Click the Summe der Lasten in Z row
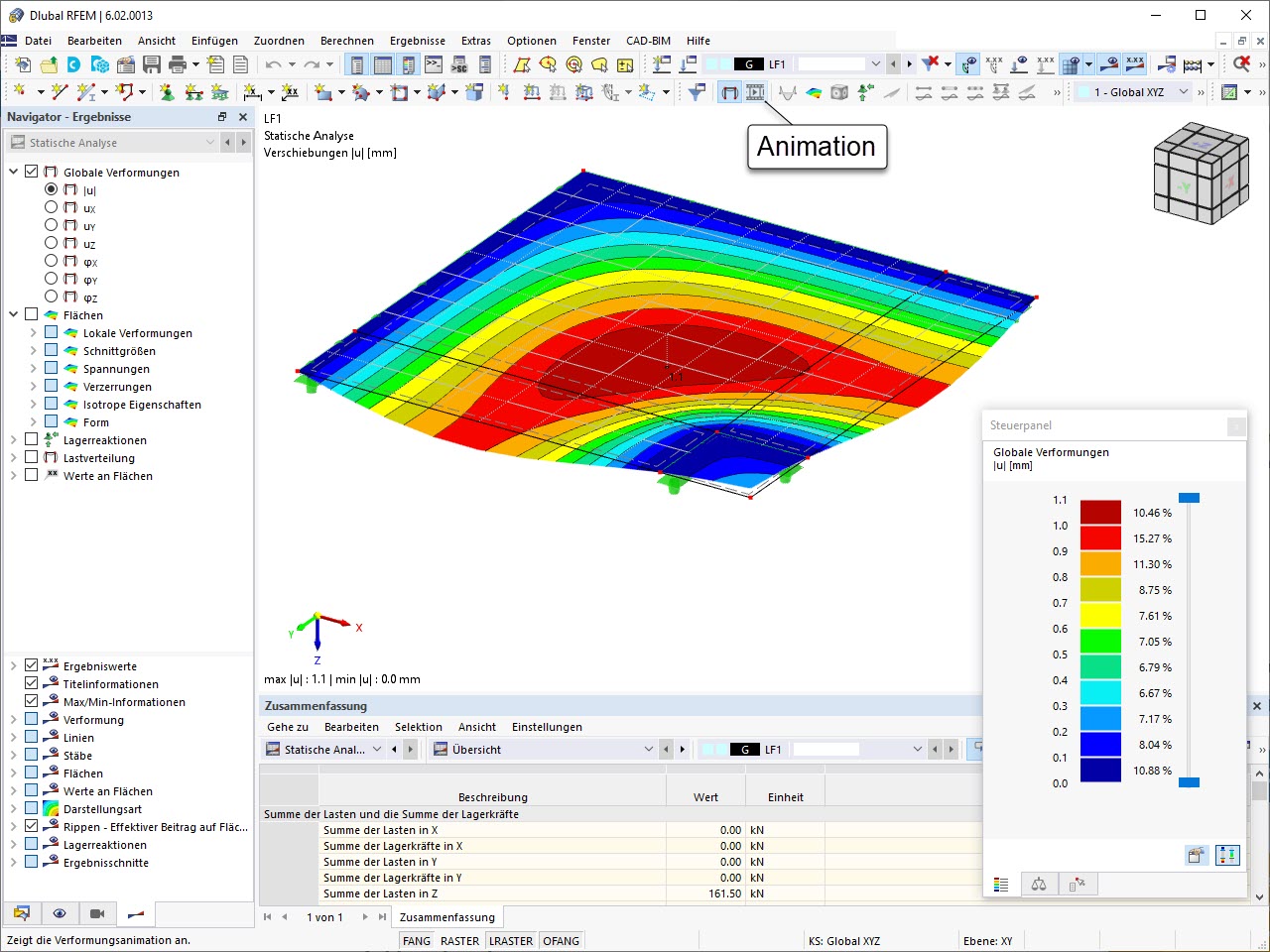The image size is (1270, 952). pos(620,893)
